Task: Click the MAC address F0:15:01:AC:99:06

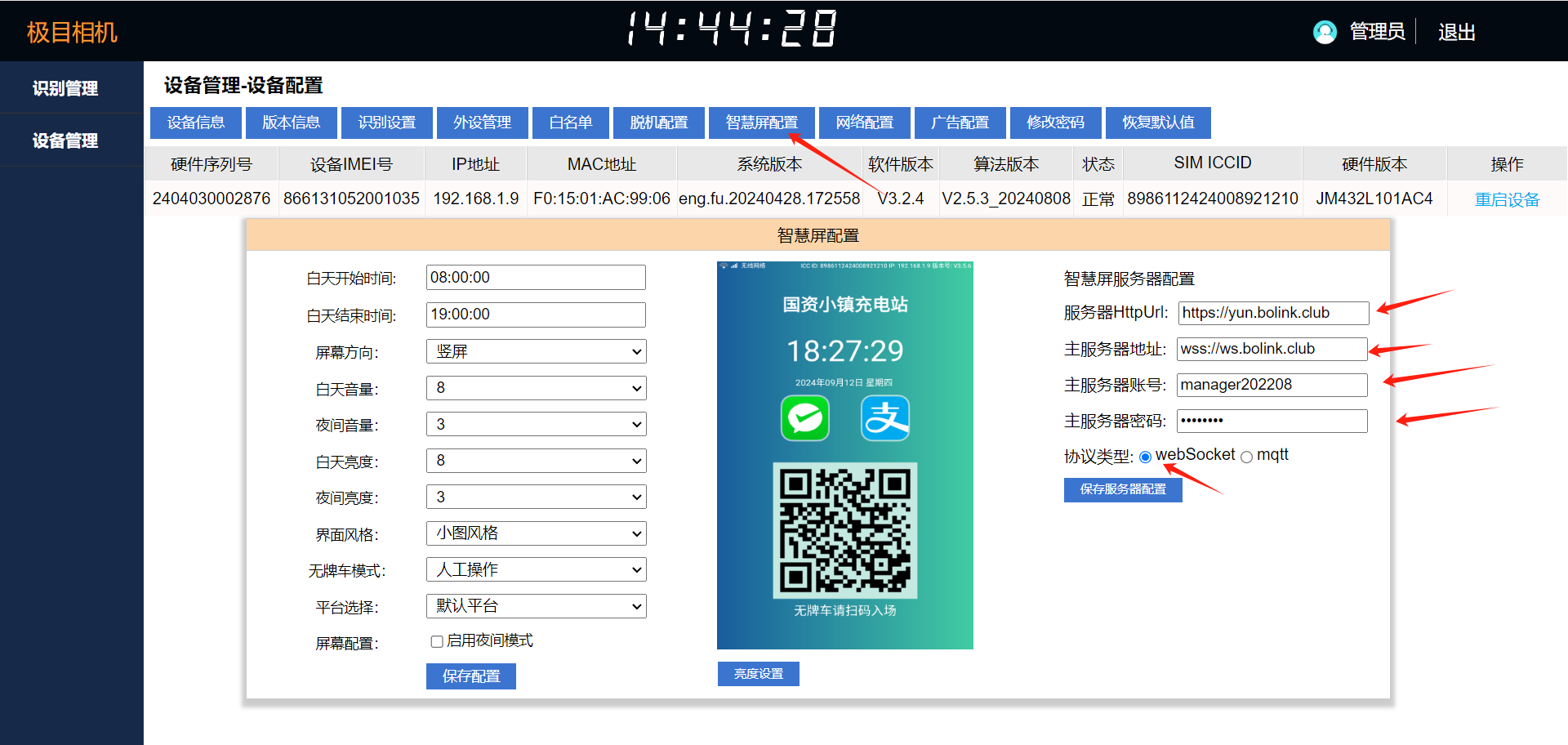Action: point(602,199)
